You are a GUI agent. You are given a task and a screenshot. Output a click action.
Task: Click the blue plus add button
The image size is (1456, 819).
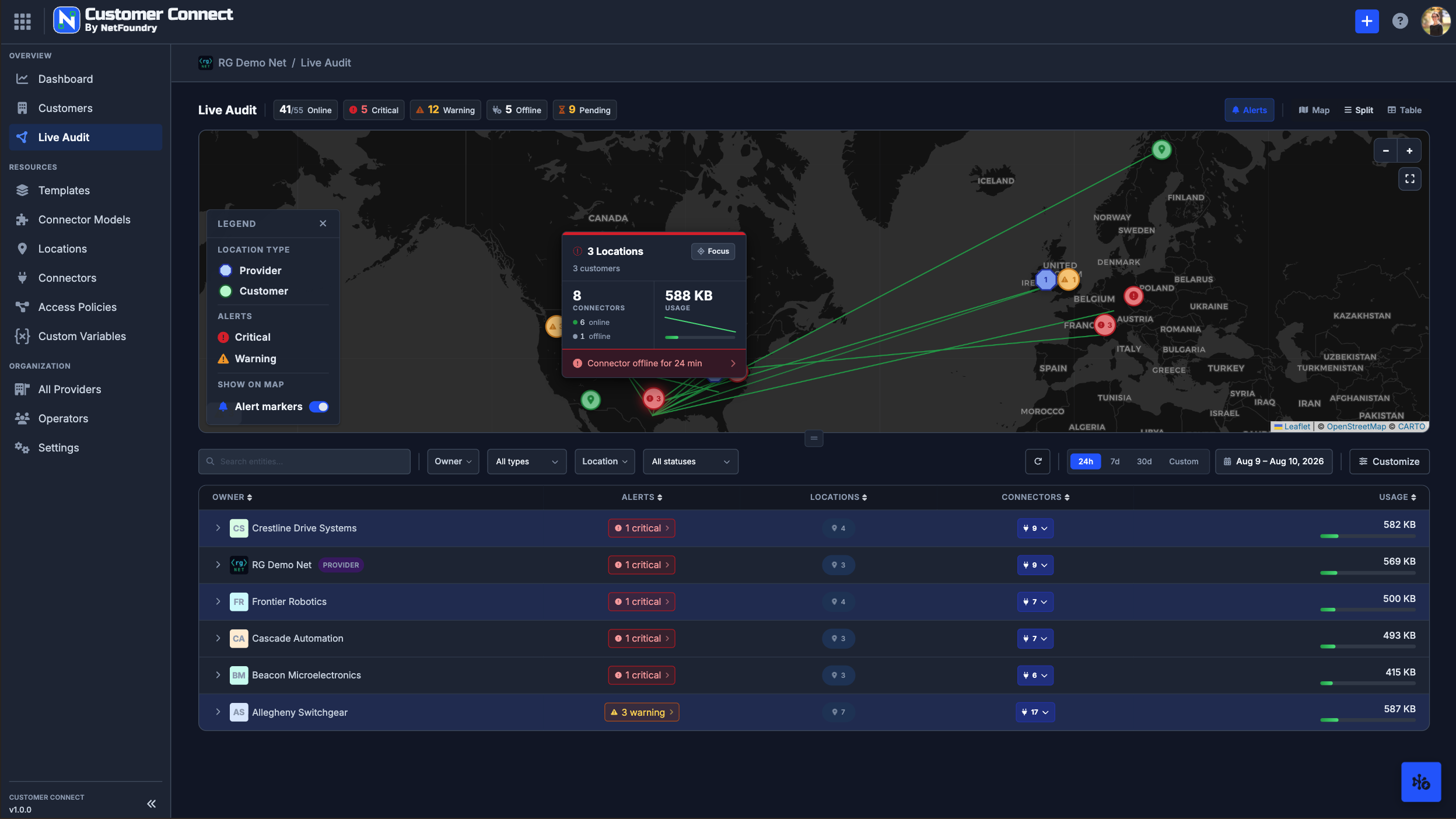pos(1366,22)
